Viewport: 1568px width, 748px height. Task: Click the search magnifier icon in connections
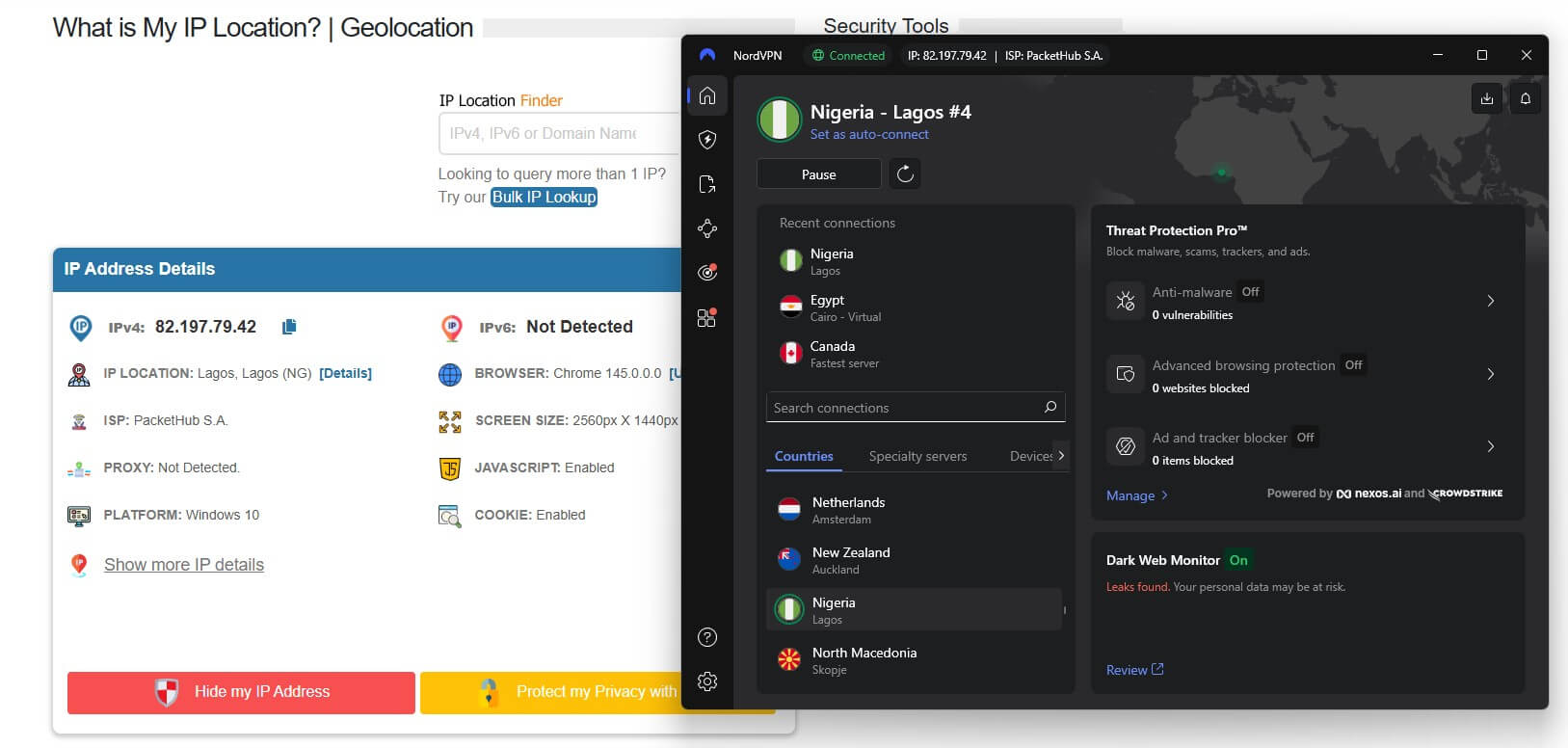click(1050, 407)
